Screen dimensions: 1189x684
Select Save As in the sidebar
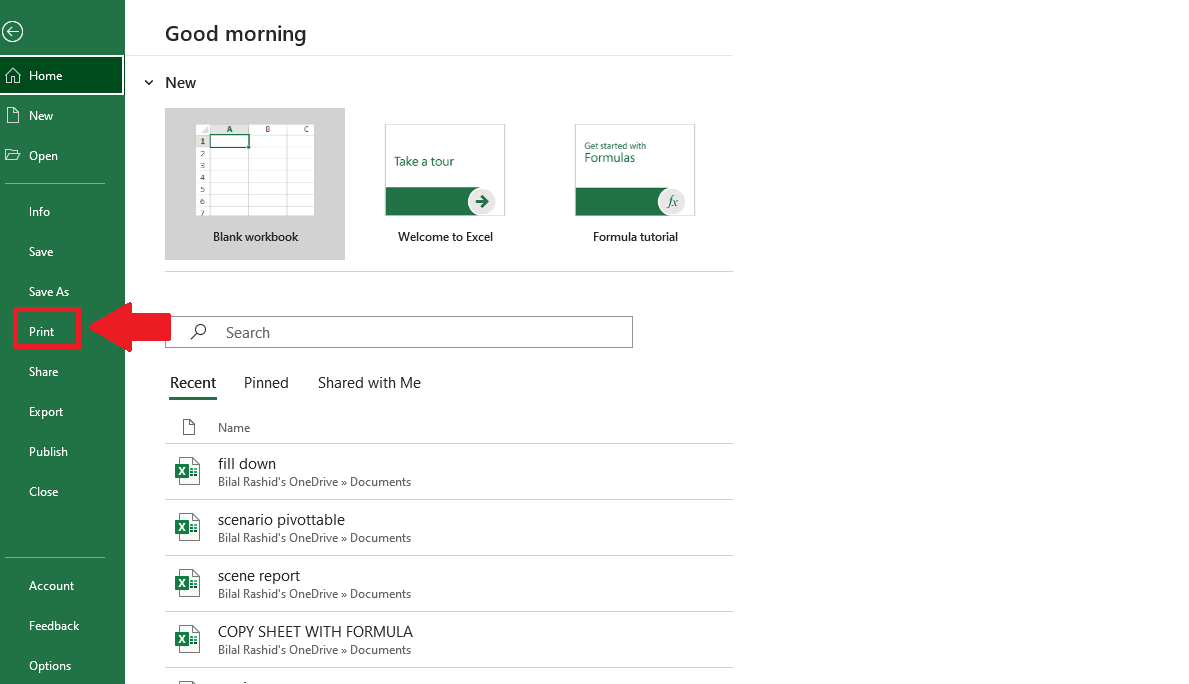click(x=49, y=292)
